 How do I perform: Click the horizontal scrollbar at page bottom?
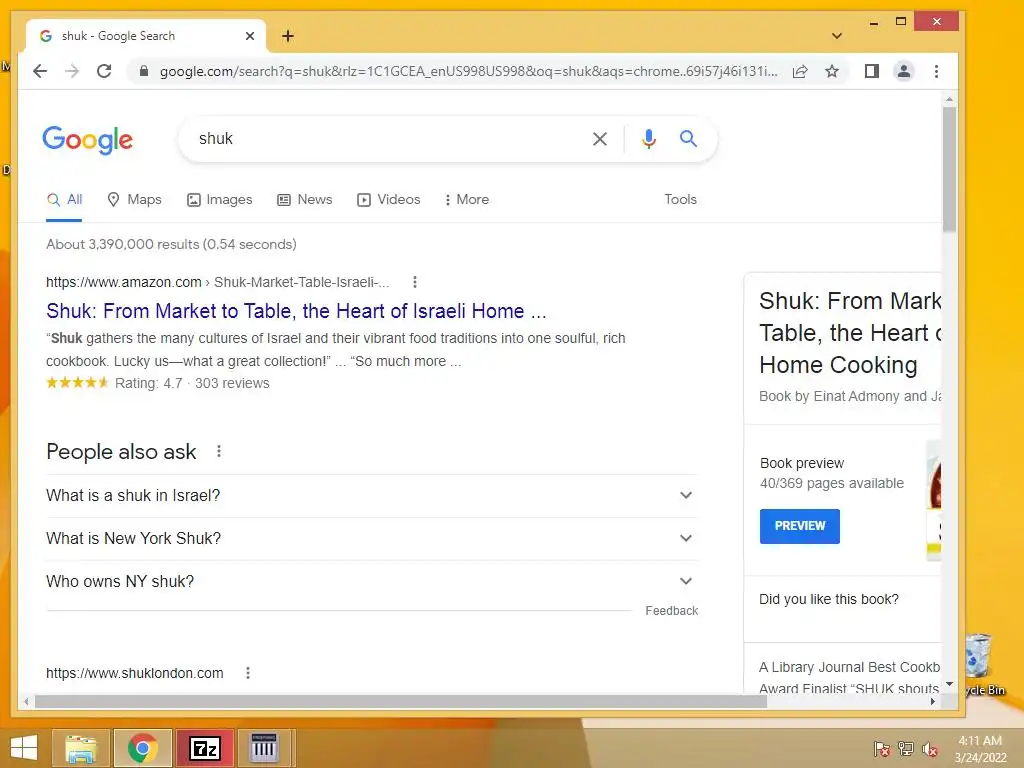coord(400,701)
